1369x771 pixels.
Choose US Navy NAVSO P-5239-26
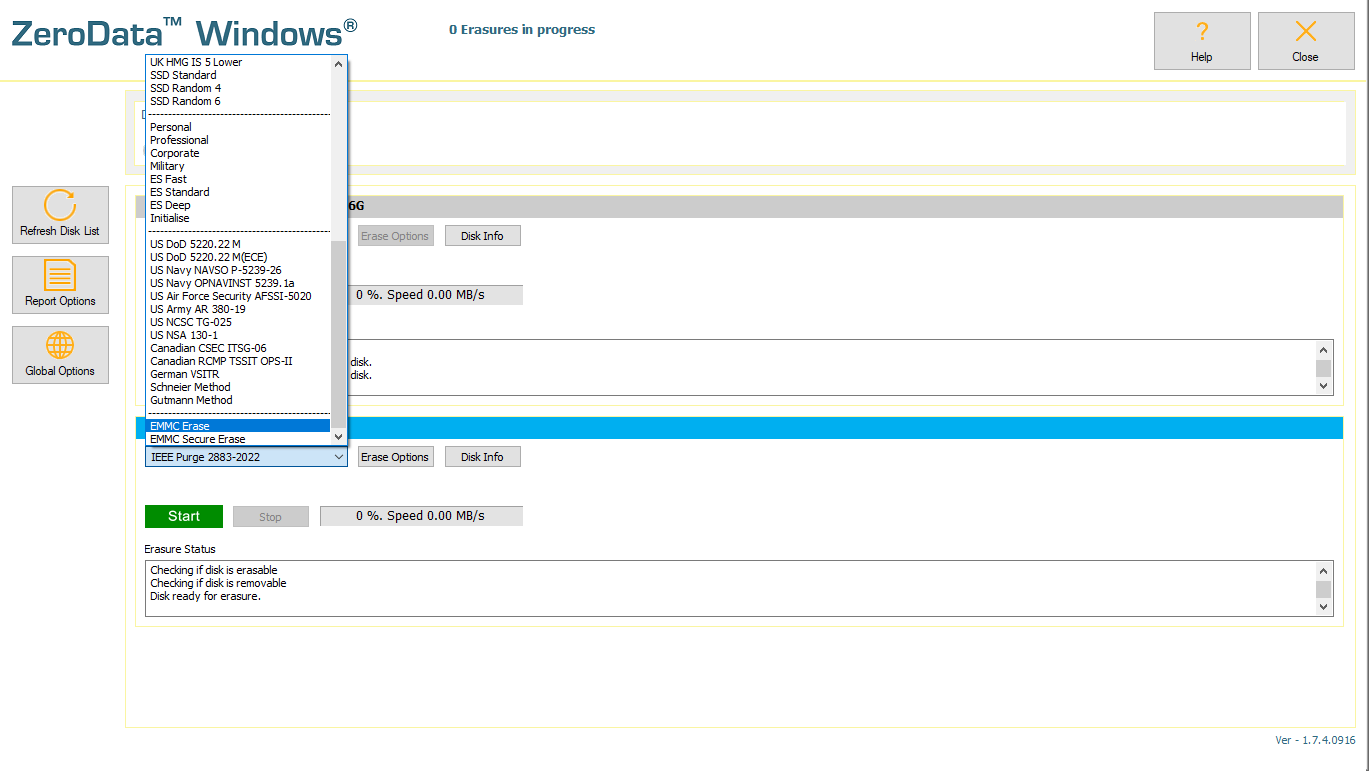[x=238, y=270]
